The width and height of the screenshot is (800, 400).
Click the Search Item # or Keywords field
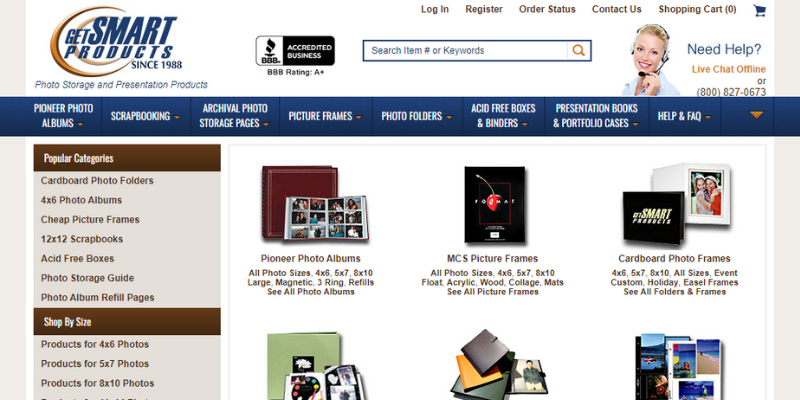tap(467, 51)
